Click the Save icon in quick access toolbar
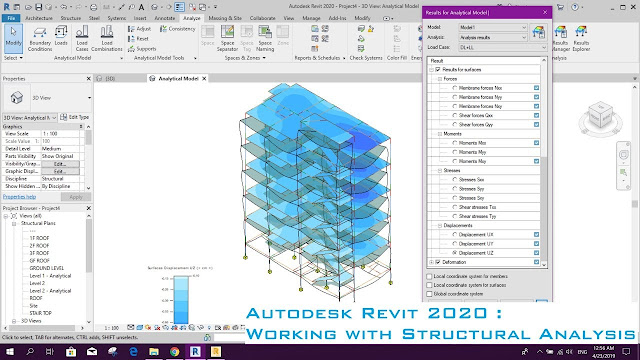 pyautogui.click(x=38, y=7)
